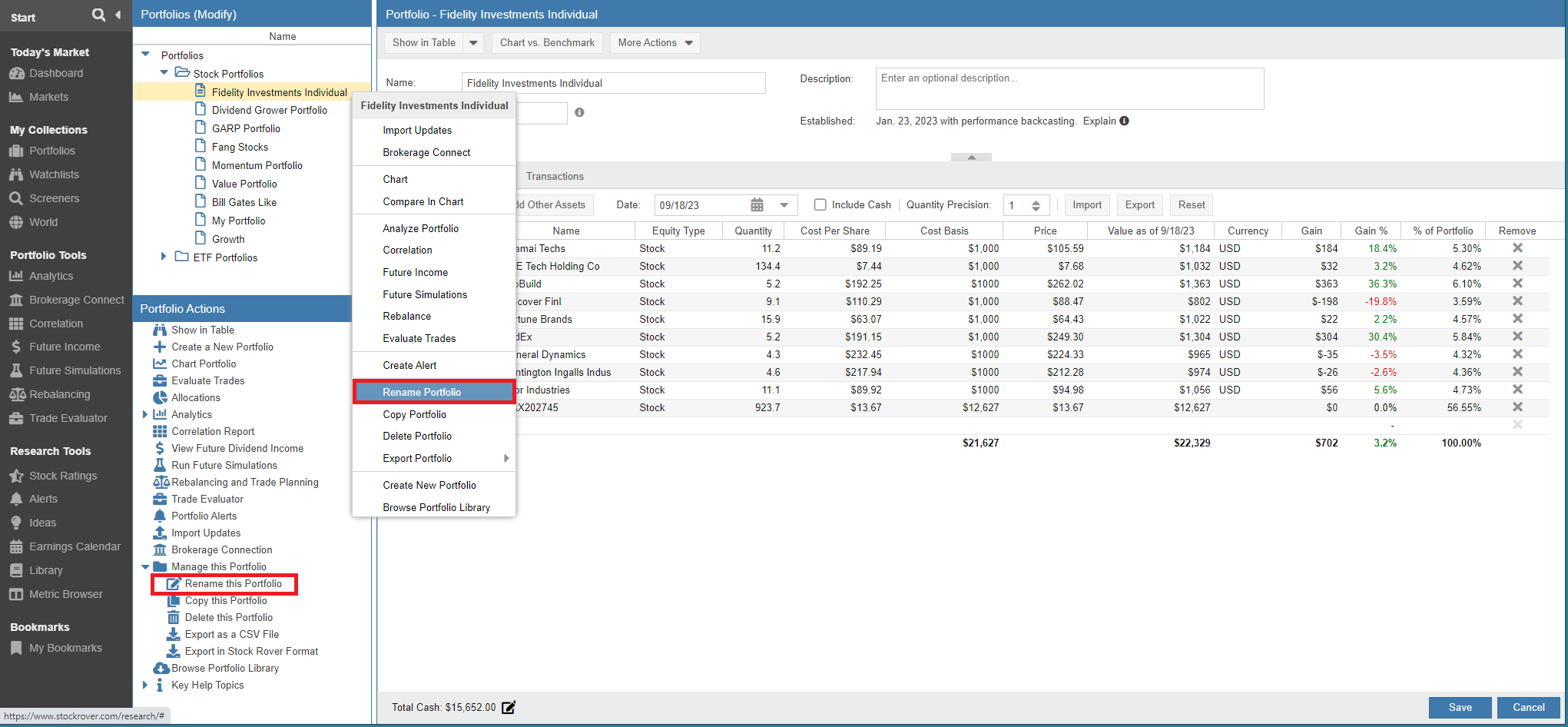Screen dimensions: 1568x727
Task: Select Create Alert in the context menu
Action: pyautogui.click(x=434, y=365)
